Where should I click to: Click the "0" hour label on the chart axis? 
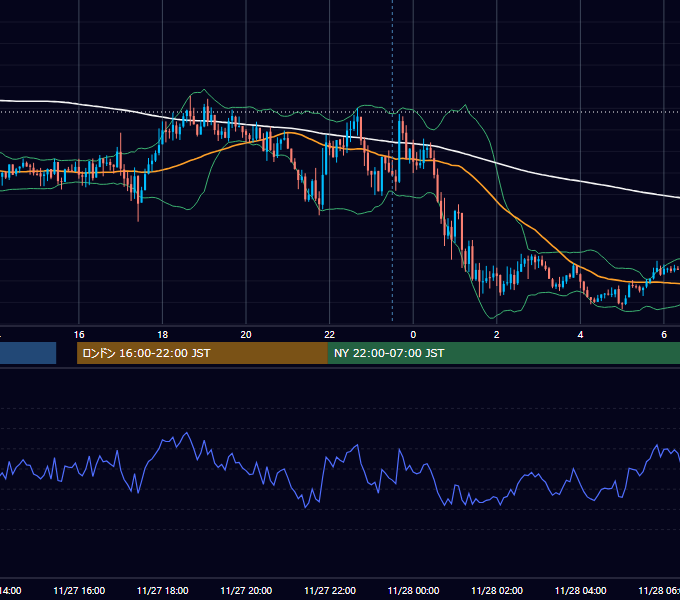(x=413, y=335)
